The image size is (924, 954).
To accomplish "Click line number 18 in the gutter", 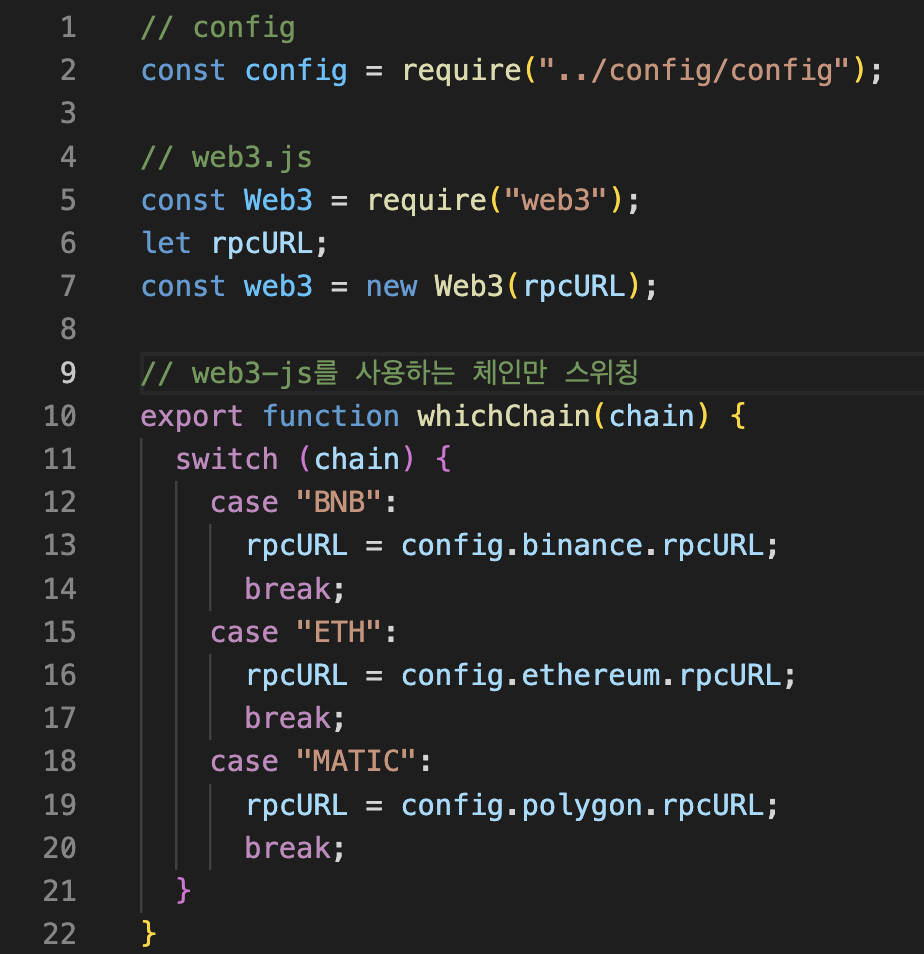I will coord(60,762).
